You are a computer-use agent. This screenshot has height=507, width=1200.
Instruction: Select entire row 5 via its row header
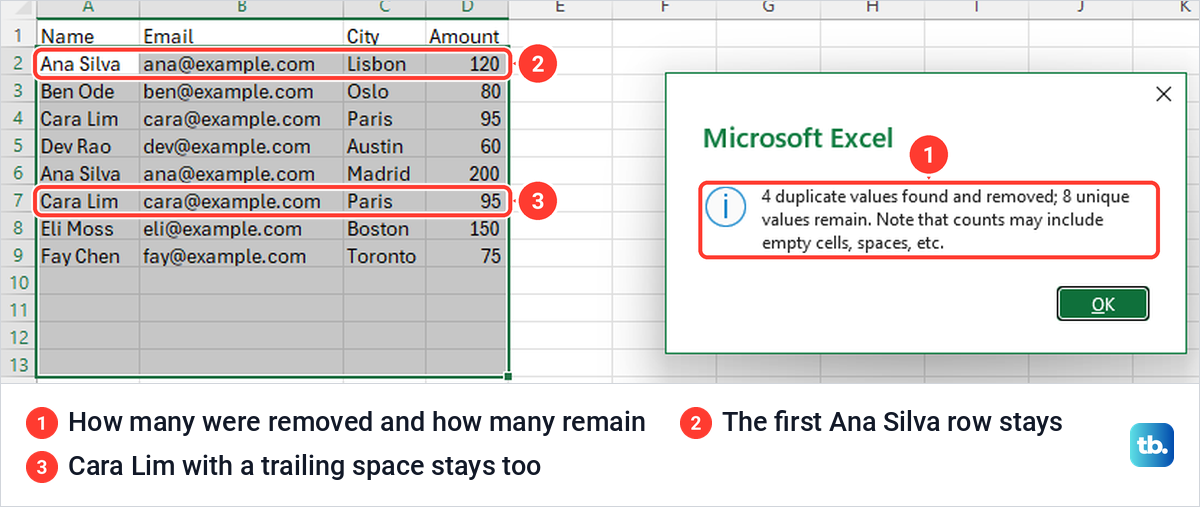pos(18,146)
